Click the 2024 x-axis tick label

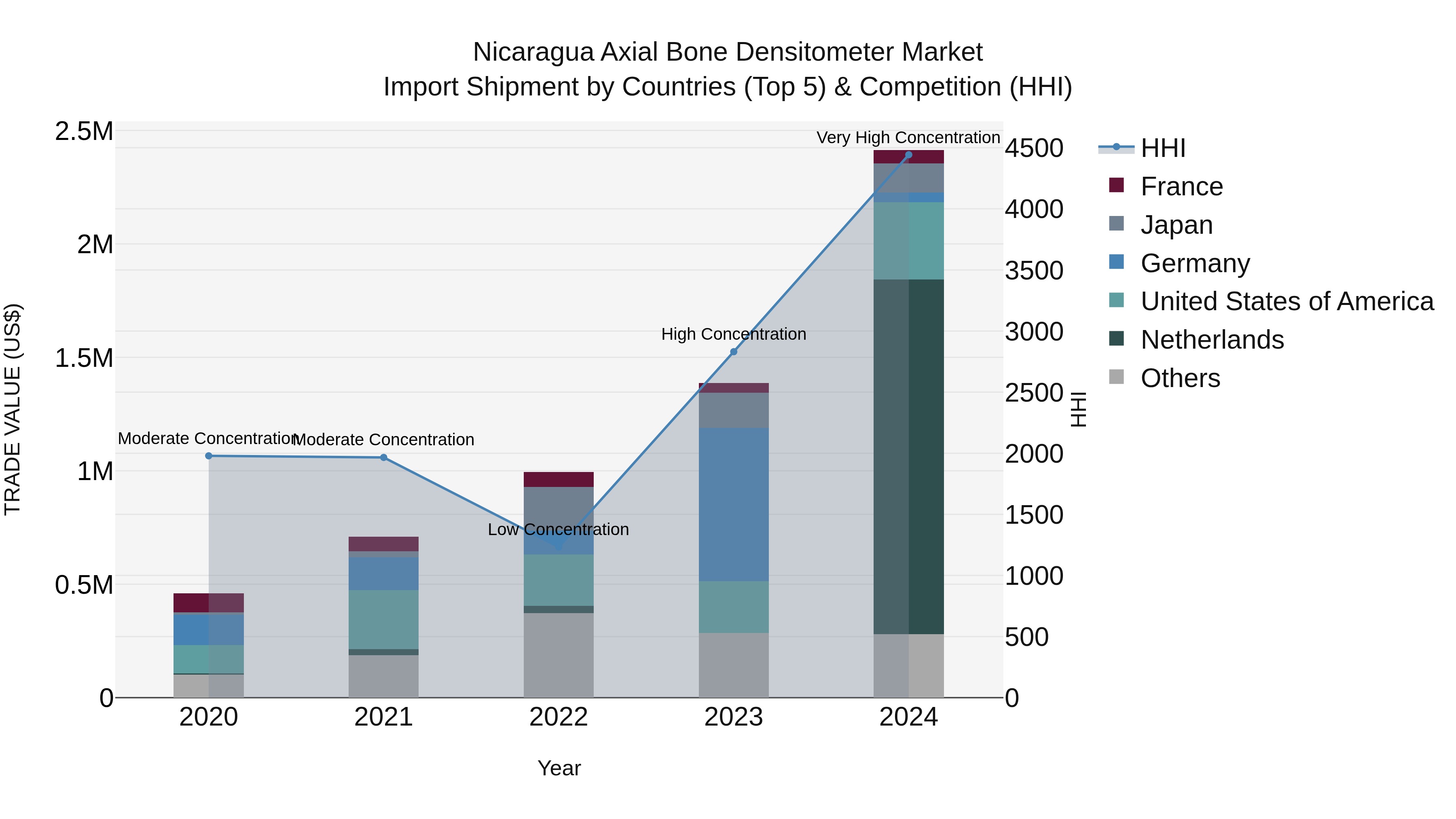pyautogui.click(x=909, y=717)
